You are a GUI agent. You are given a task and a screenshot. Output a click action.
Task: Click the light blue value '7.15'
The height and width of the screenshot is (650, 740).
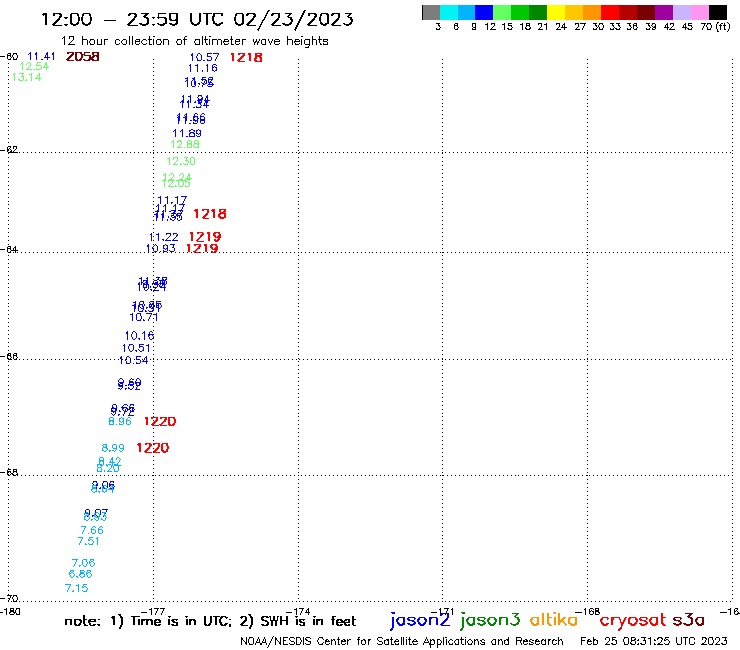76,588
